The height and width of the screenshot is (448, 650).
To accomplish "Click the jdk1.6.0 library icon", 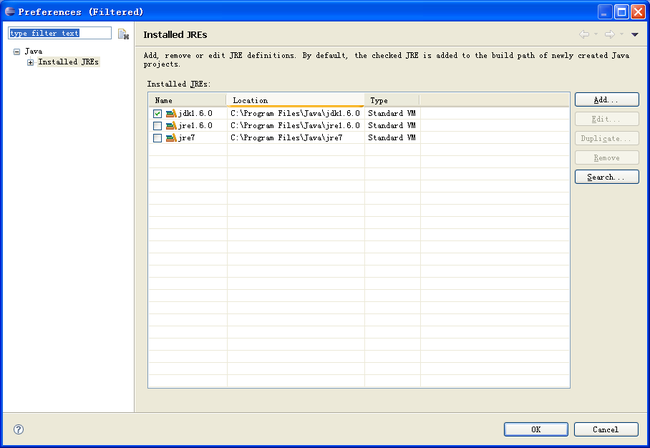I will pos(171,113).
